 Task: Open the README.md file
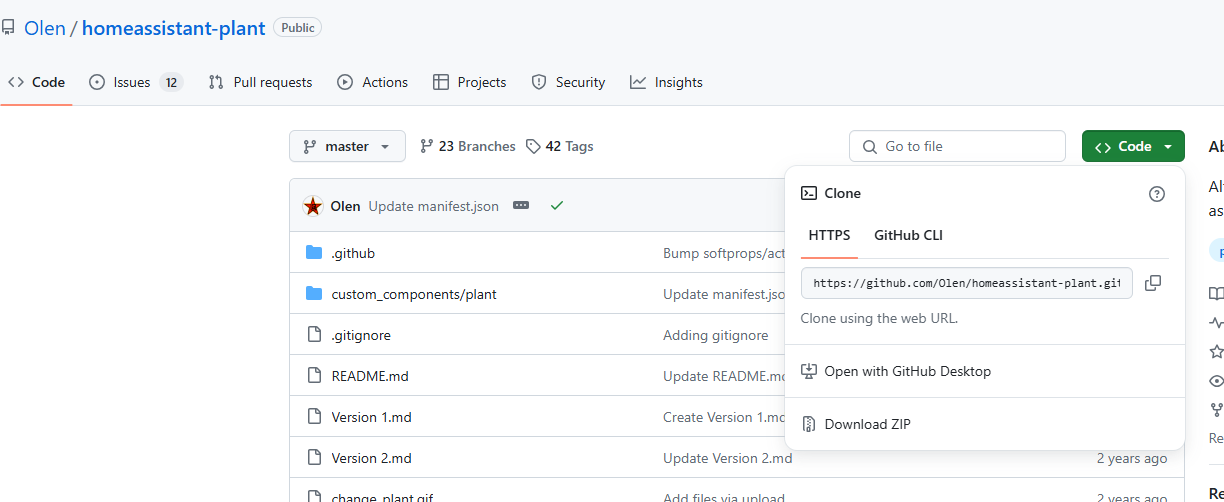pyautogui.click(x=370, y=376)
